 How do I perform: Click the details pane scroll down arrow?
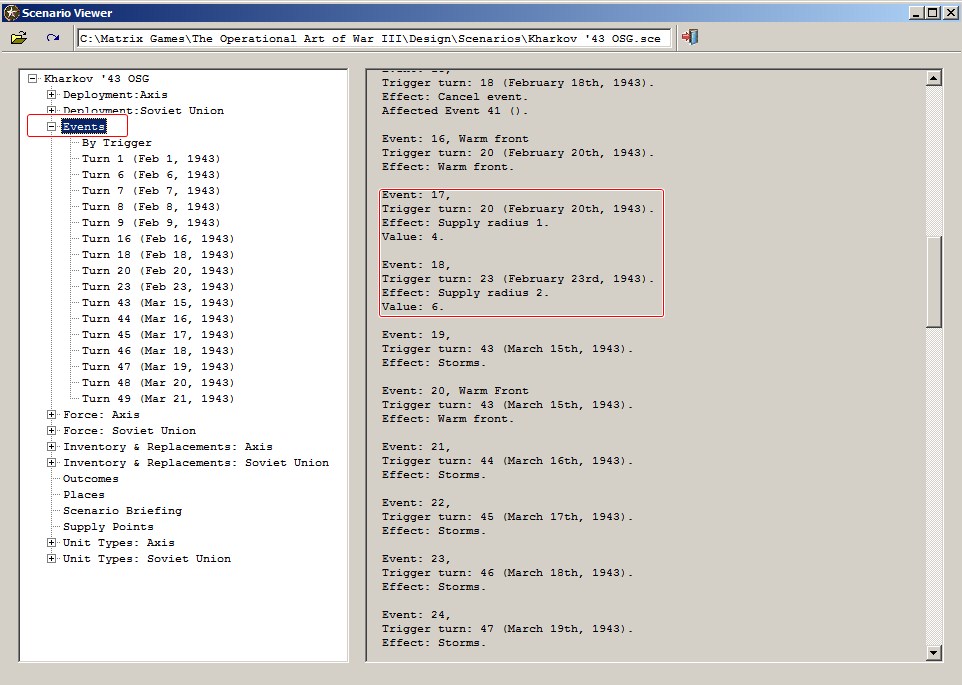(x=933, y=653)
